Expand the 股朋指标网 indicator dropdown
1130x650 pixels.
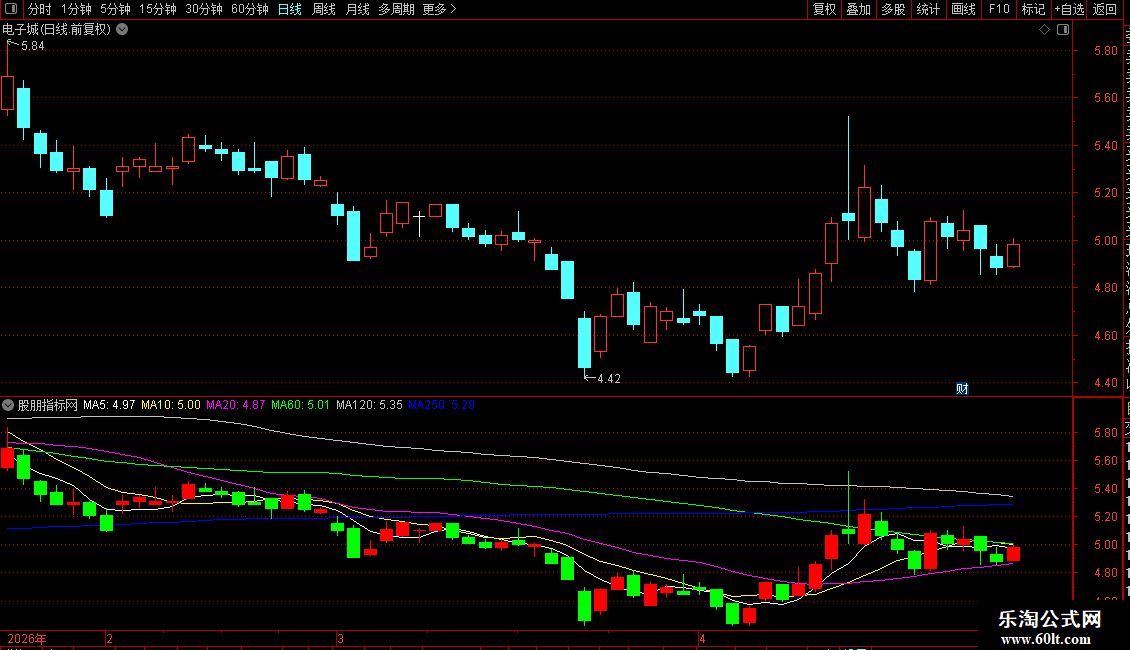[x=8, y=405]
